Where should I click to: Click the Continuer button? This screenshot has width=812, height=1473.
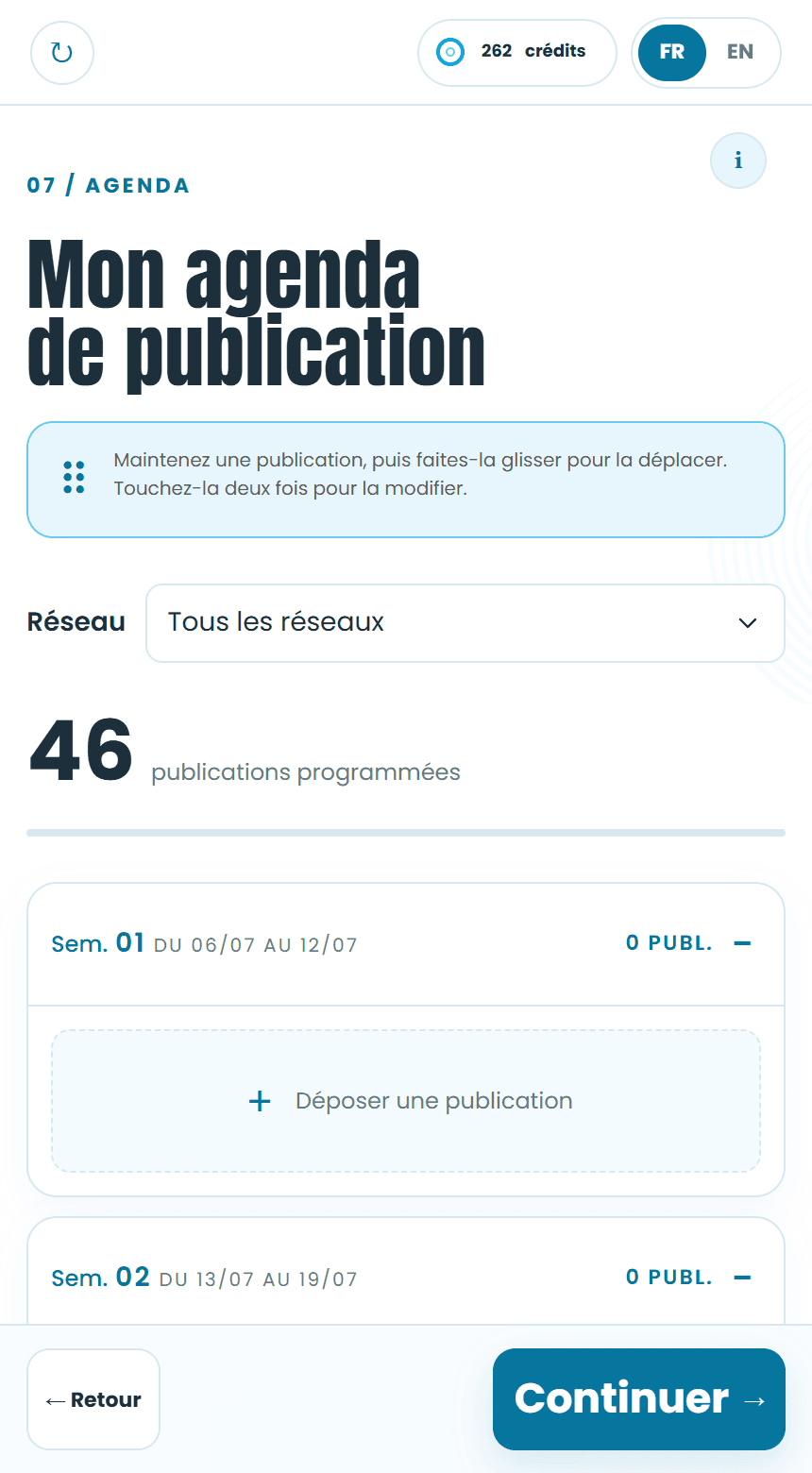pos(639,1399)
